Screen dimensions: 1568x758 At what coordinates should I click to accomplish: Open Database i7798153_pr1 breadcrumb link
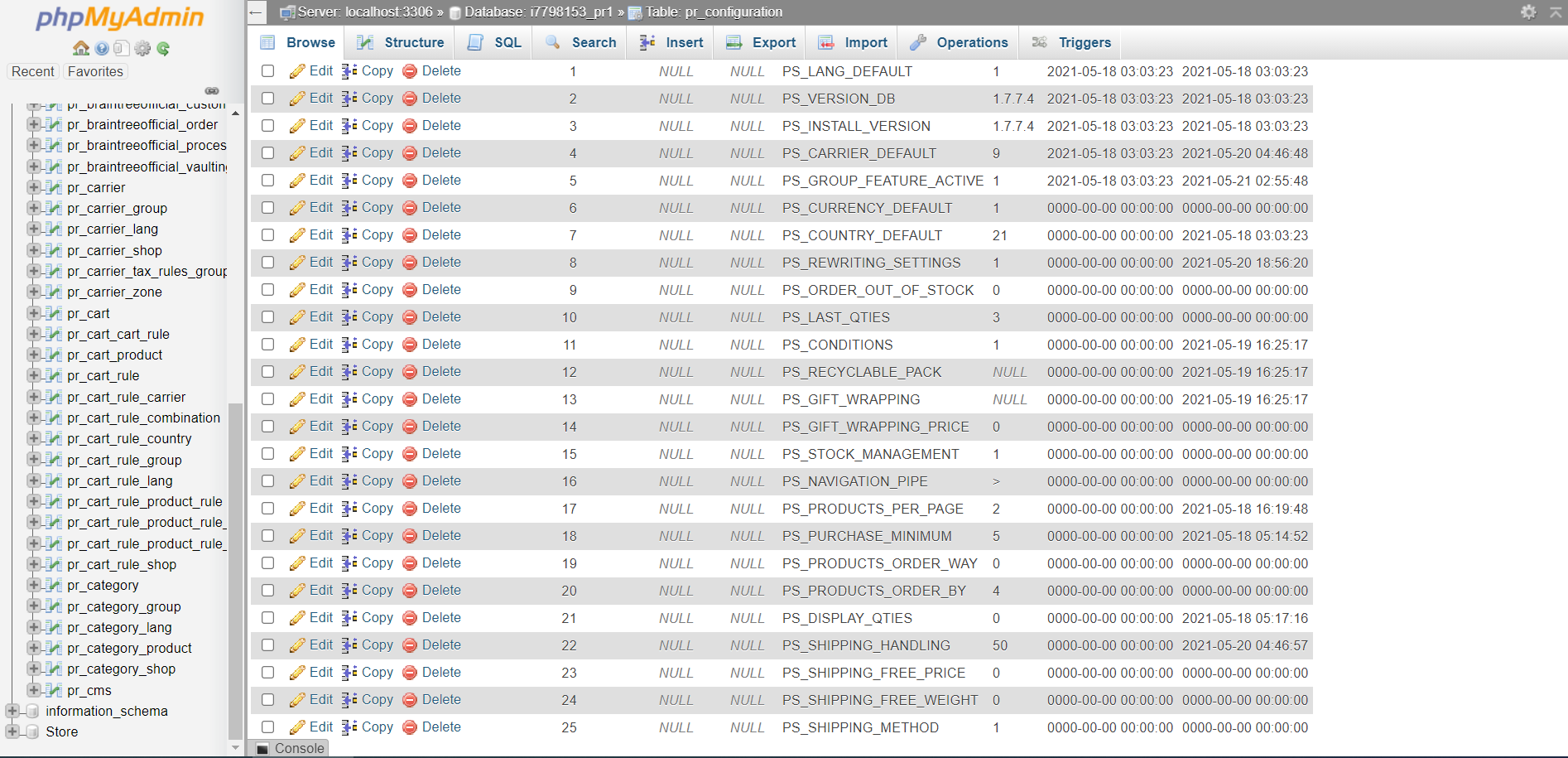[537, 12]
